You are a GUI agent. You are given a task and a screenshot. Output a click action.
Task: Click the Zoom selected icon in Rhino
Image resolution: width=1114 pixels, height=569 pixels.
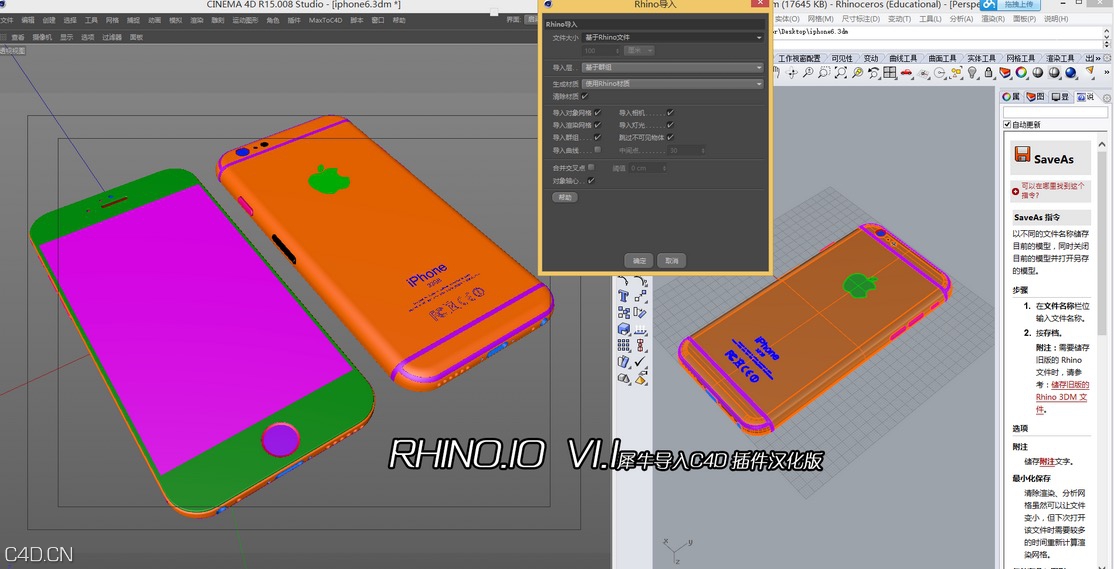(858, 72)
